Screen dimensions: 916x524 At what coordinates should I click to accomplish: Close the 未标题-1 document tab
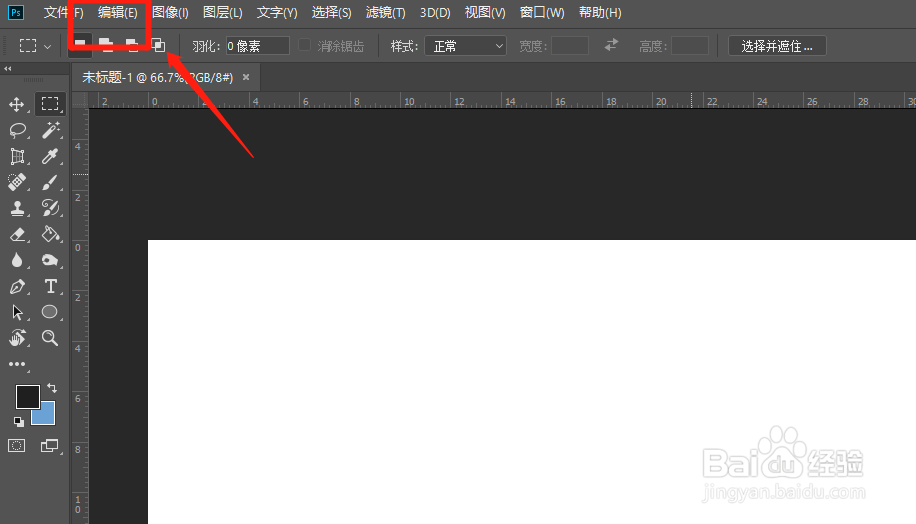(246, 77)
